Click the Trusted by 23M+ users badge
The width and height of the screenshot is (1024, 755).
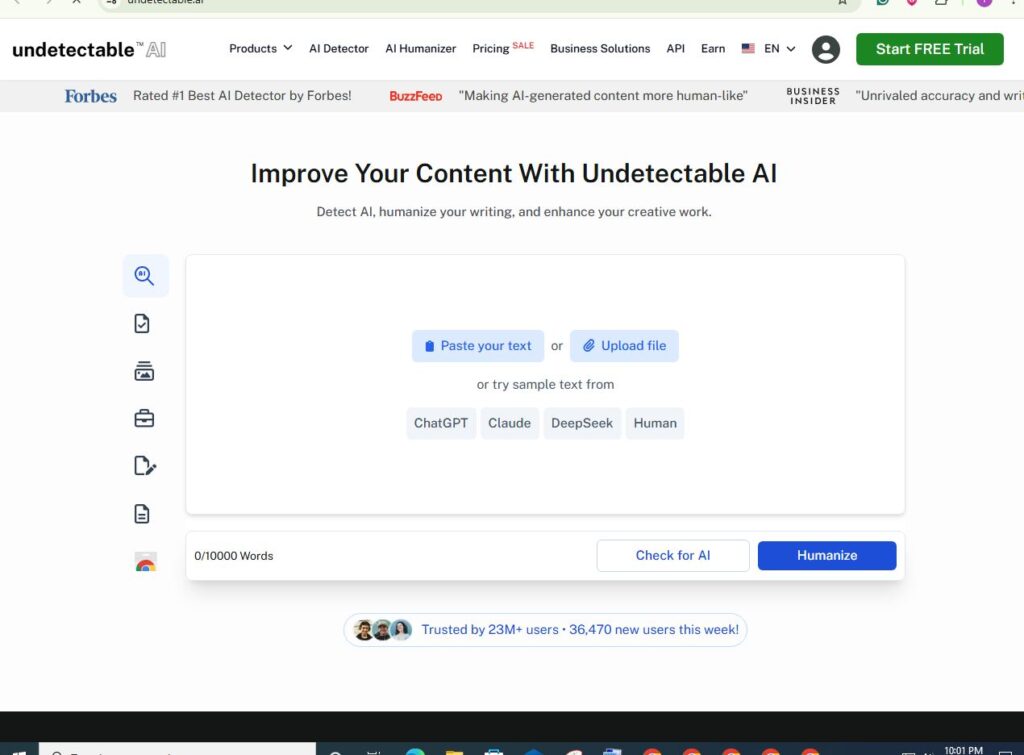tap(545, 630)
